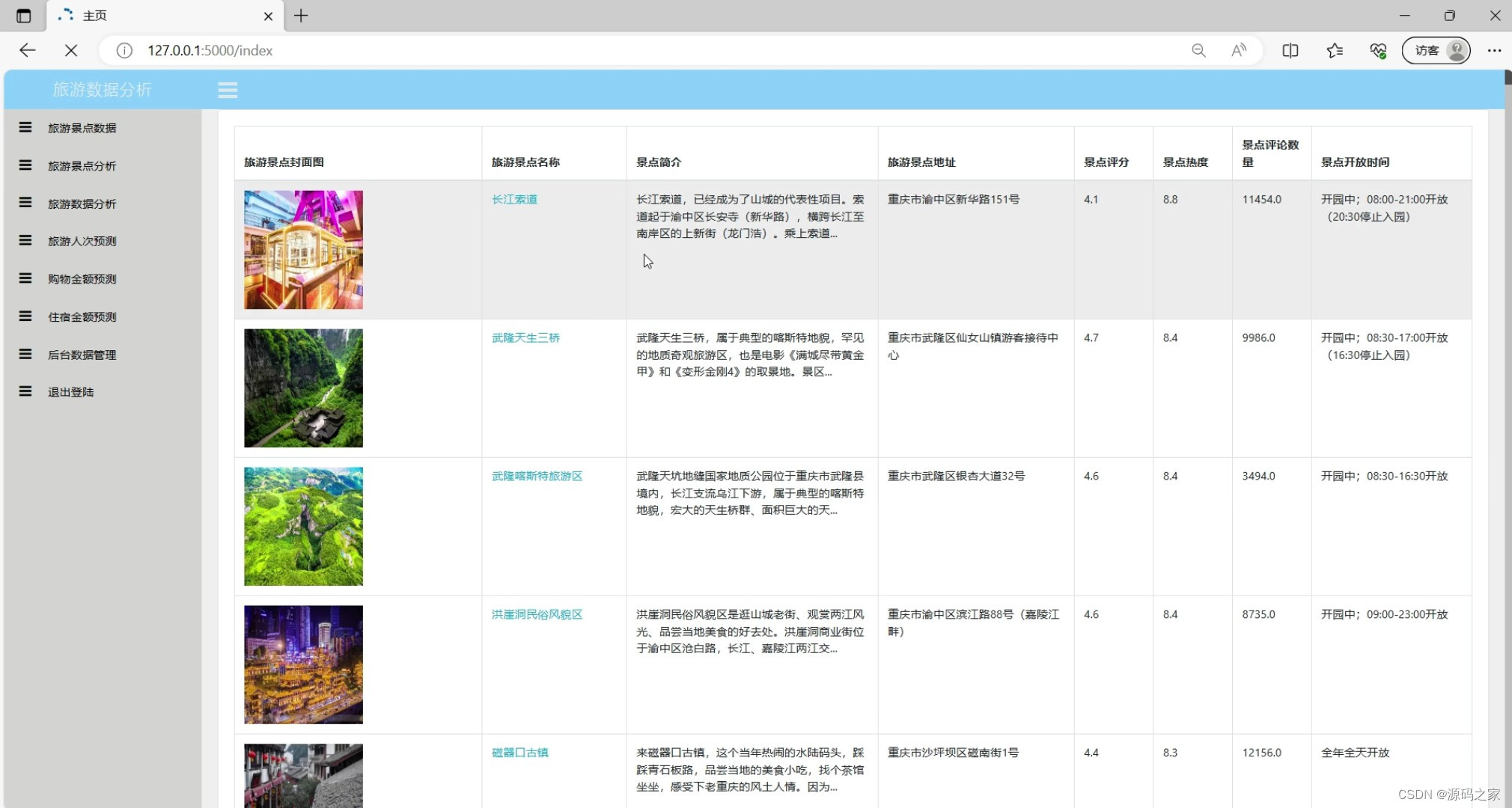Open browser essentials heart icon
Image resolution: width=1512 pixels, height=808 pixels.
tap(1378, 50)
